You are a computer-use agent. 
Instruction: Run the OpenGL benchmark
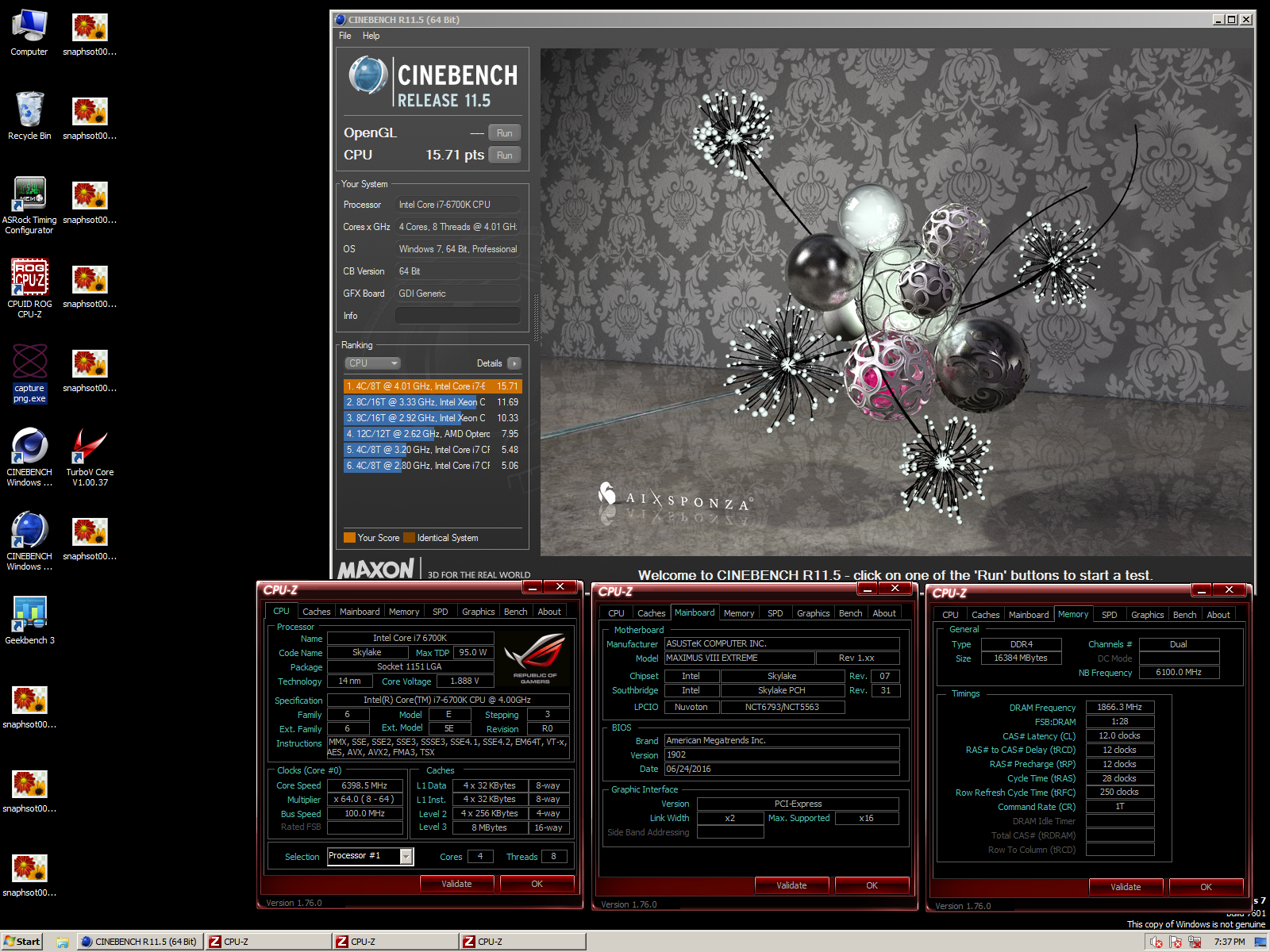click(504, 133)
